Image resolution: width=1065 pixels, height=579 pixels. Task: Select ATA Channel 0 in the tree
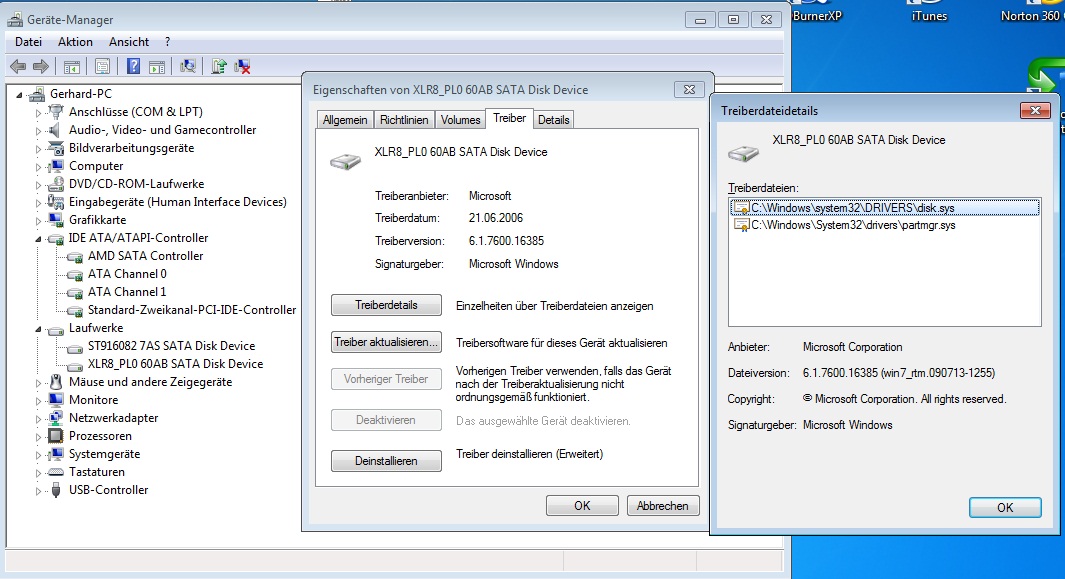point(127,274)
